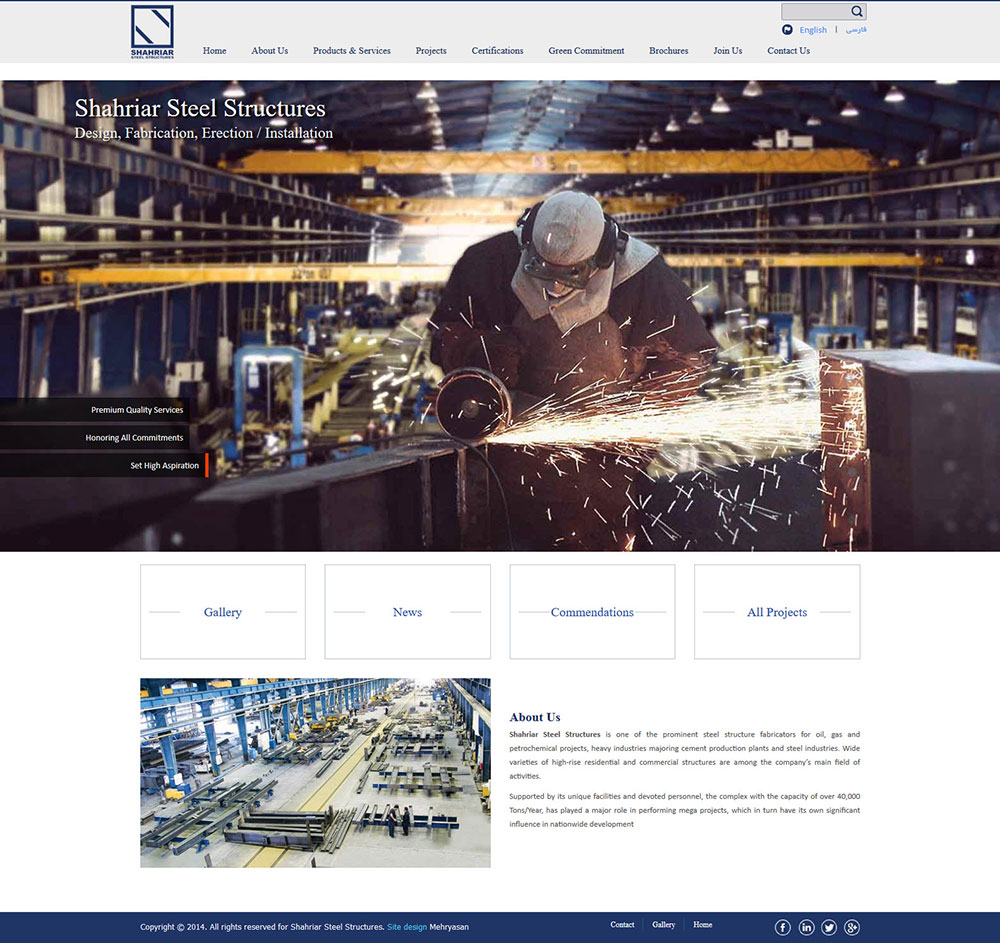
Task: Open the Certifications page
Action: click(497, 50)
